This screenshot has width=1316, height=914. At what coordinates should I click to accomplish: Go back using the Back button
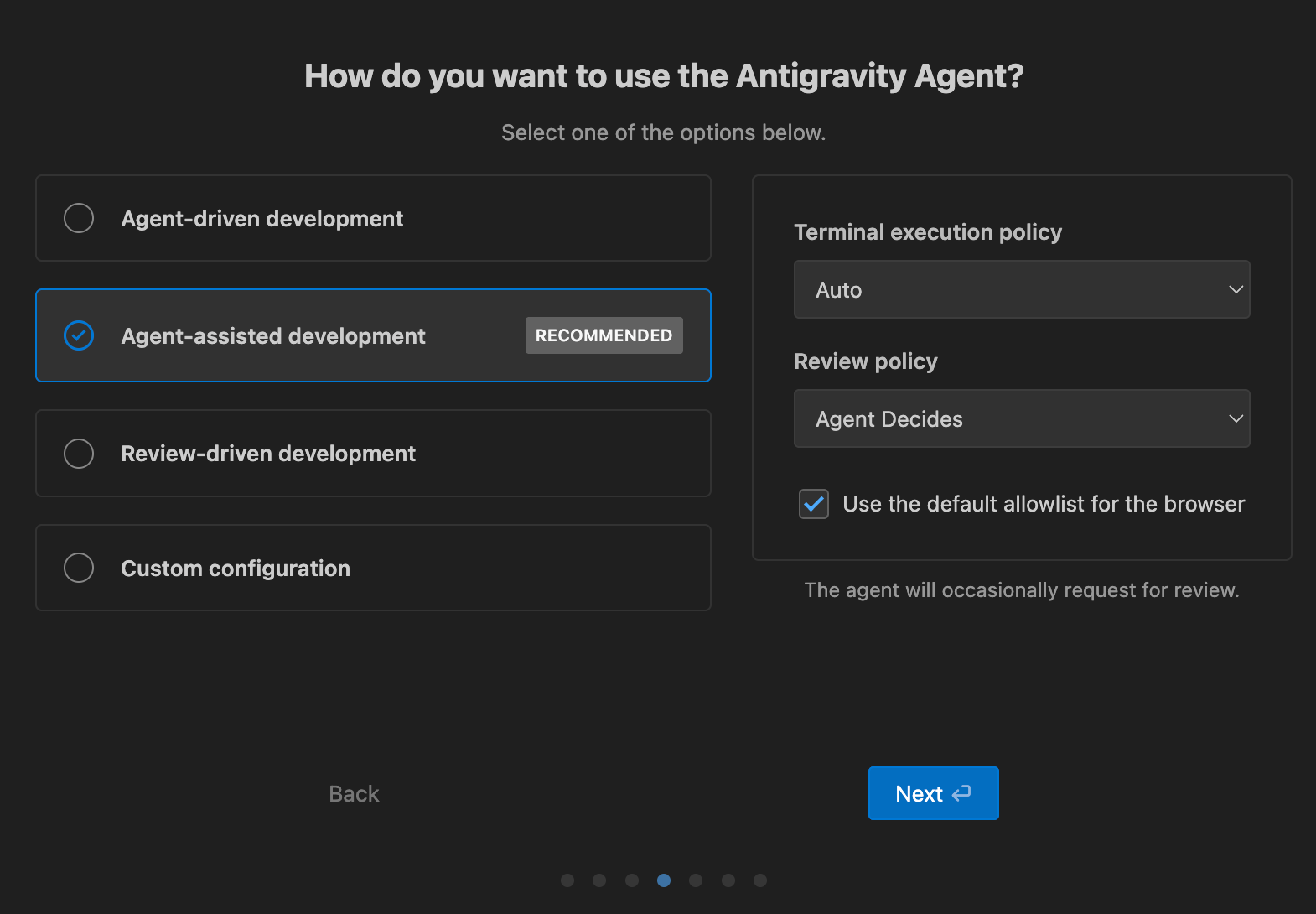354,794
